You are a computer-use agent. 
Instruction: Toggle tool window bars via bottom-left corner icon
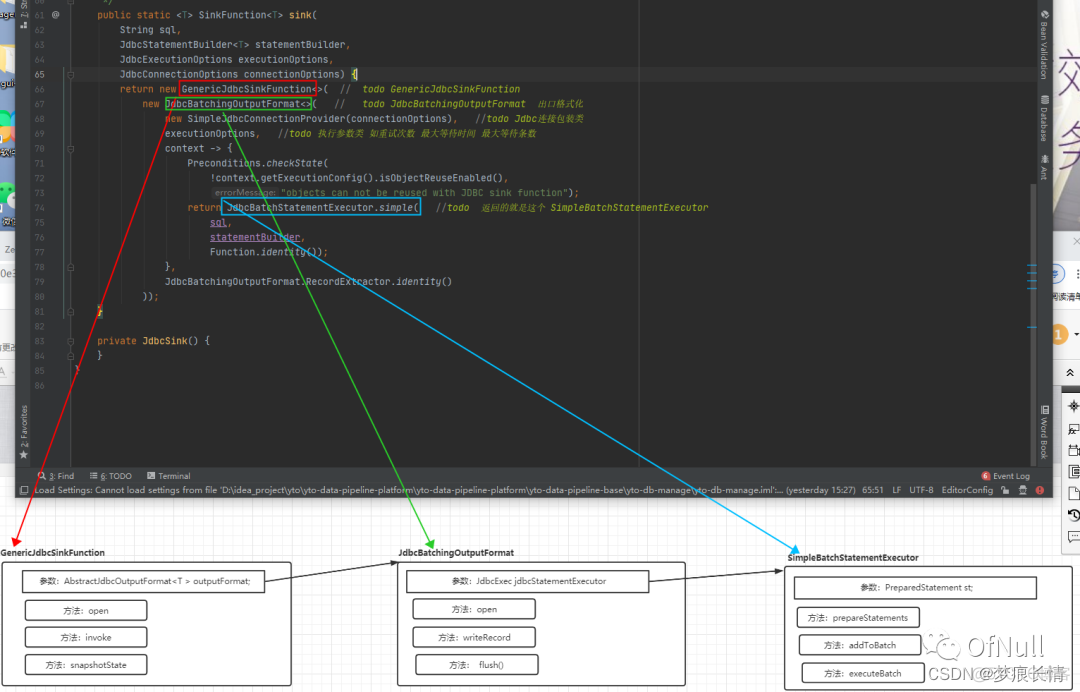tap(24, 490)
